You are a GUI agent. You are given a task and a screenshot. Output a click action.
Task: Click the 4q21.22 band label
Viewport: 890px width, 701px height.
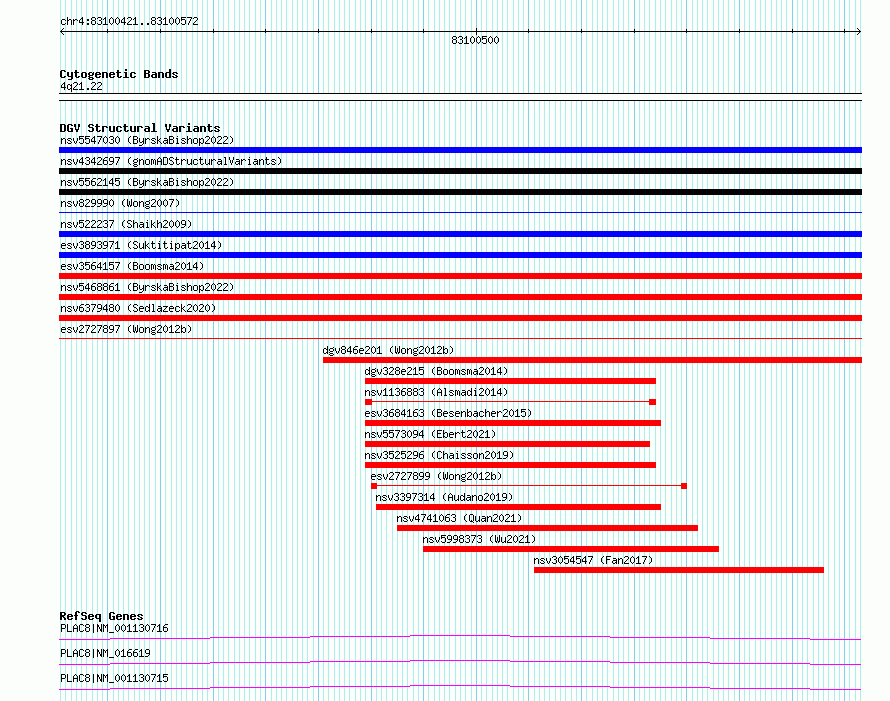pos(81,86)
